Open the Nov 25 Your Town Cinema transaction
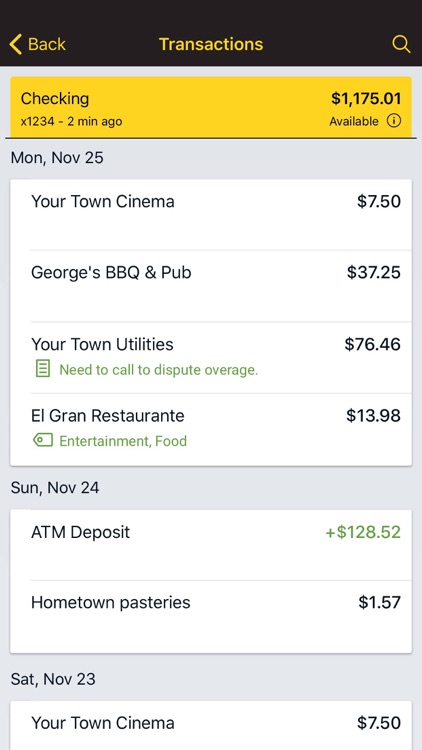 pos(211,215)
